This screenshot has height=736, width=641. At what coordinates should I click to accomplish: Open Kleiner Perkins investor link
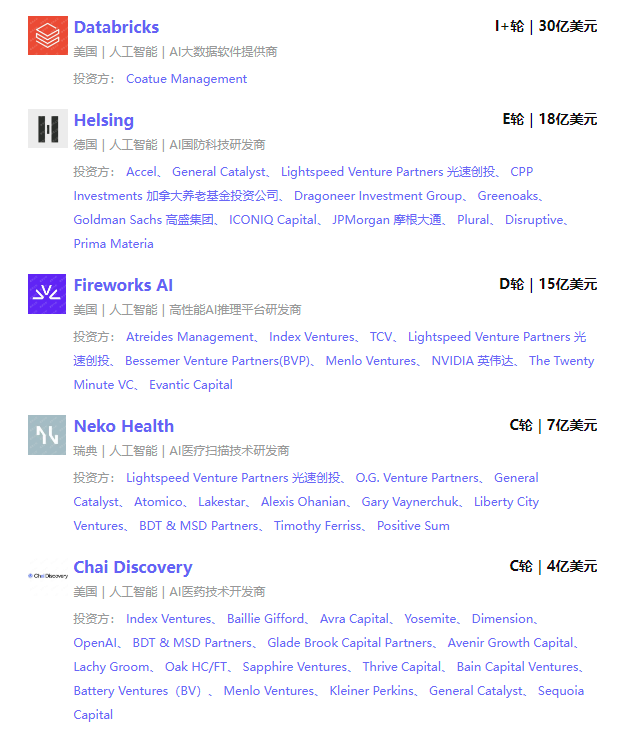(372, 691)
